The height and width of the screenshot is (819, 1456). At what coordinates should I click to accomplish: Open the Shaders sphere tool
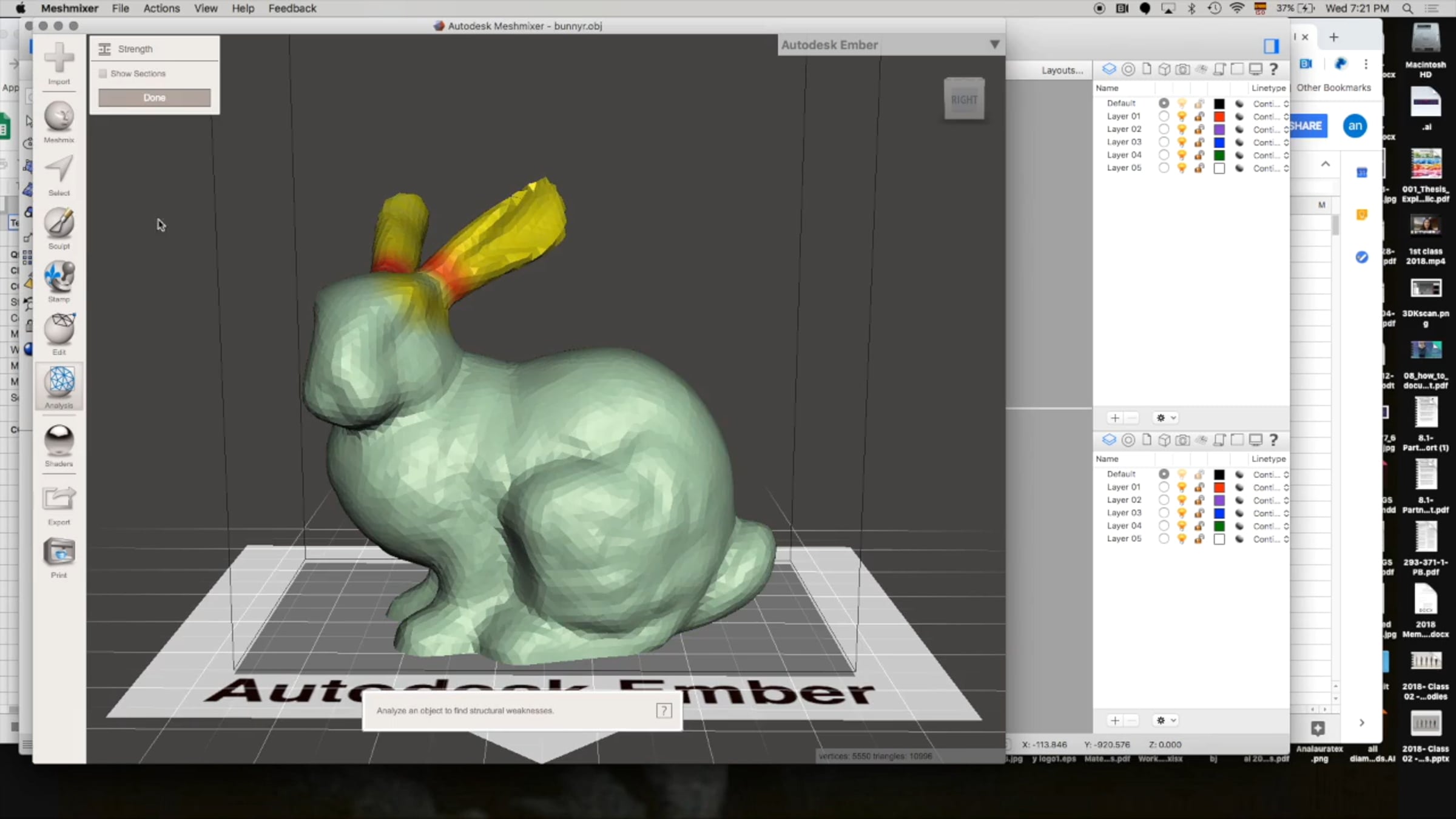[59, 445]
